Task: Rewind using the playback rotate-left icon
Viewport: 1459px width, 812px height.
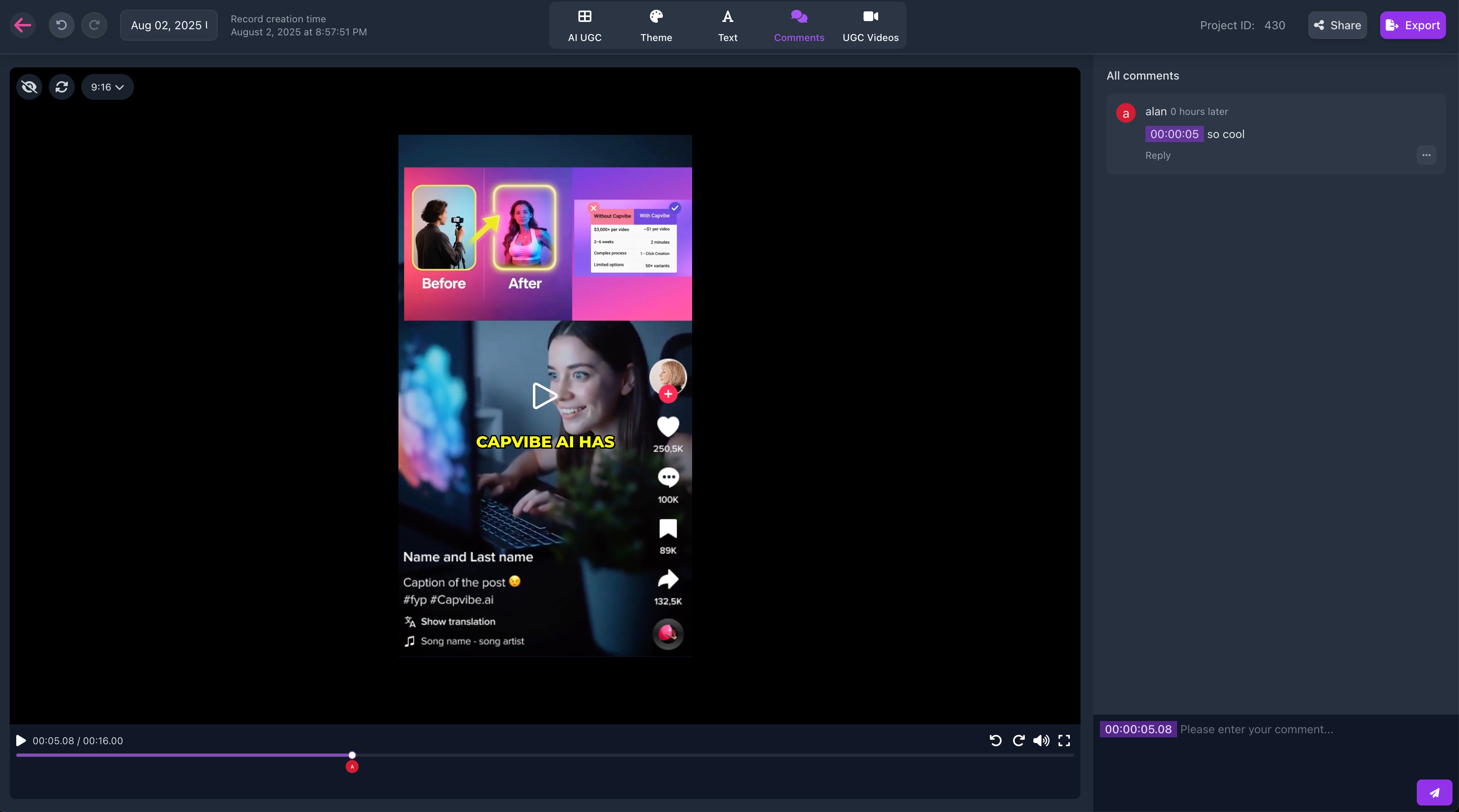Action: coord(995,740)
